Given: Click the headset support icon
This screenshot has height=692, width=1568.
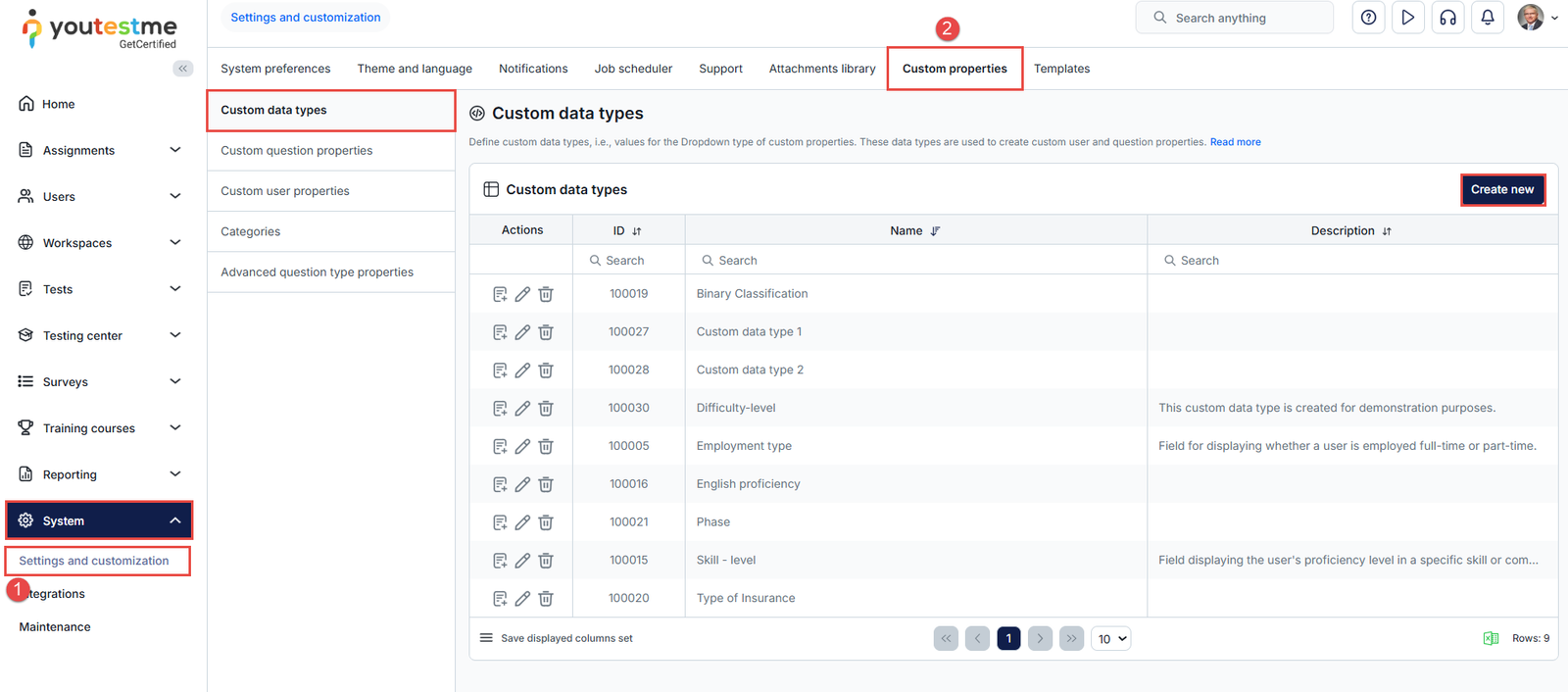Looking at the screenshot, I should tap(1447, 18).
